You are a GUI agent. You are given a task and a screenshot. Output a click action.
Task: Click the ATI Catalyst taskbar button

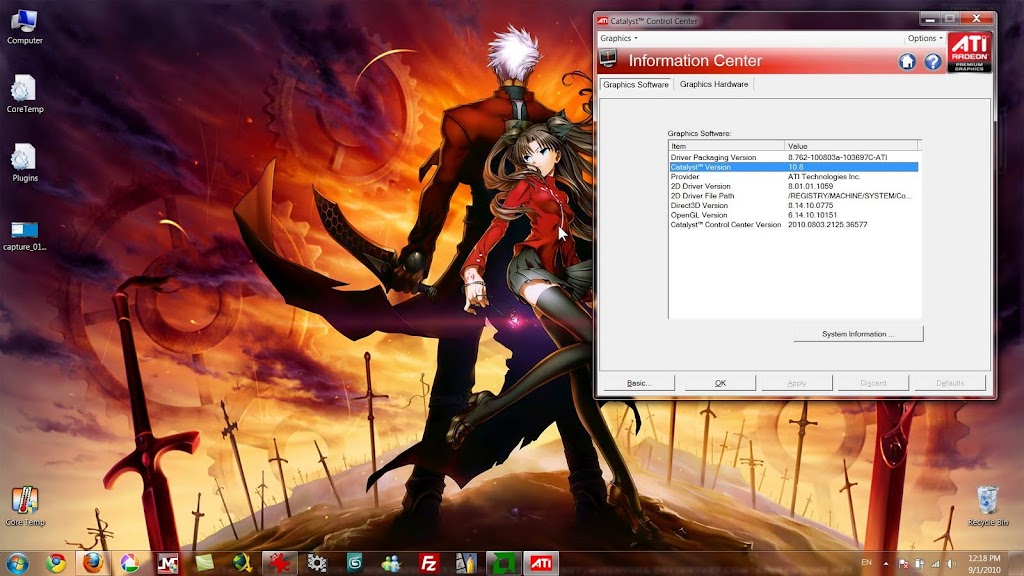click(x=541, y=563)
